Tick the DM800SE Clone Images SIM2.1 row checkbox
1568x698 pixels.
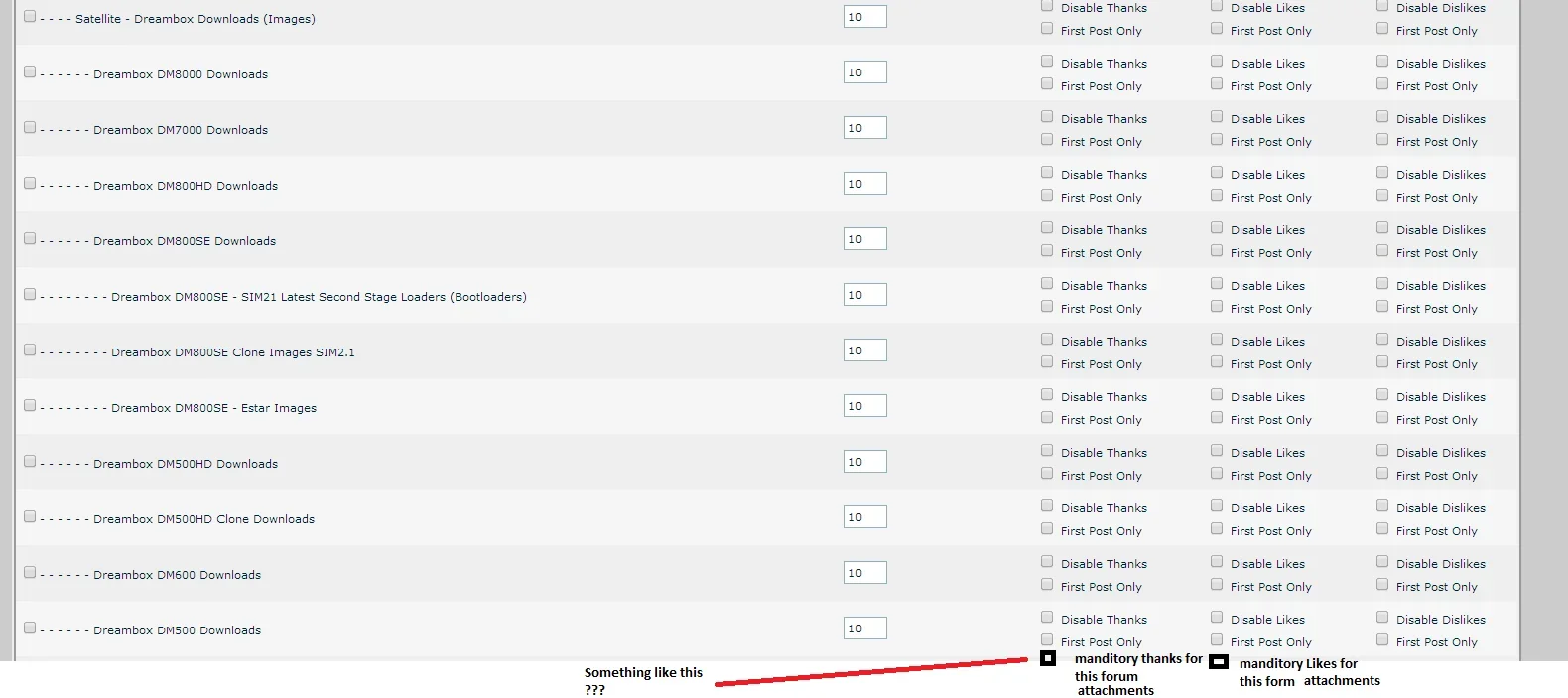click(30, 349)
